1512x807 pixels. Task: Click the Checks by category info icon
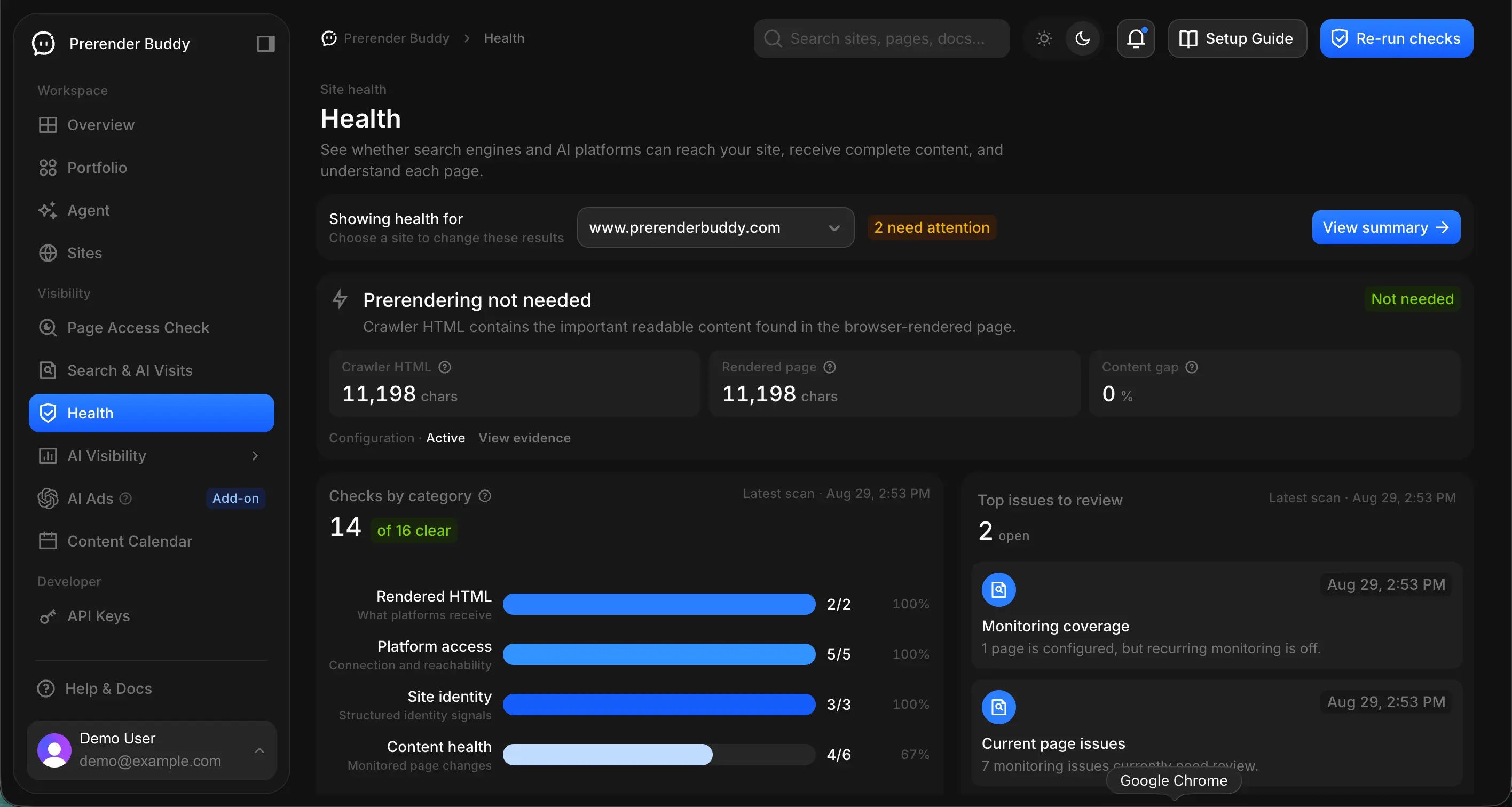[484, 496]
